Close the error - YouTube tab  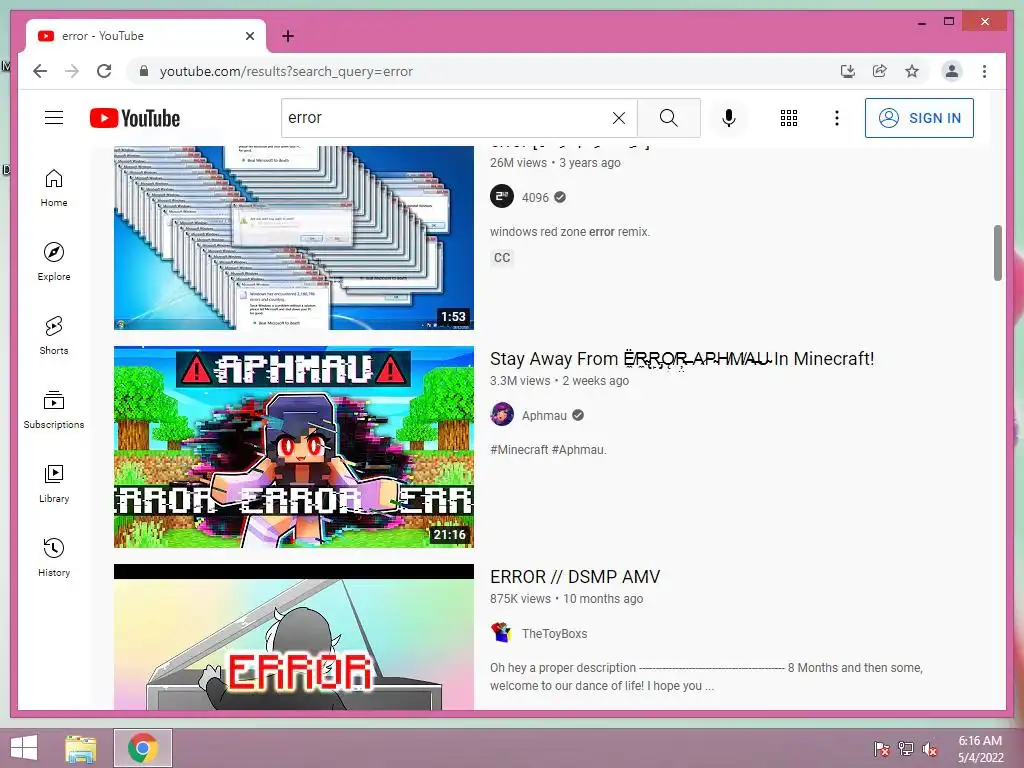tap(249, 36)
